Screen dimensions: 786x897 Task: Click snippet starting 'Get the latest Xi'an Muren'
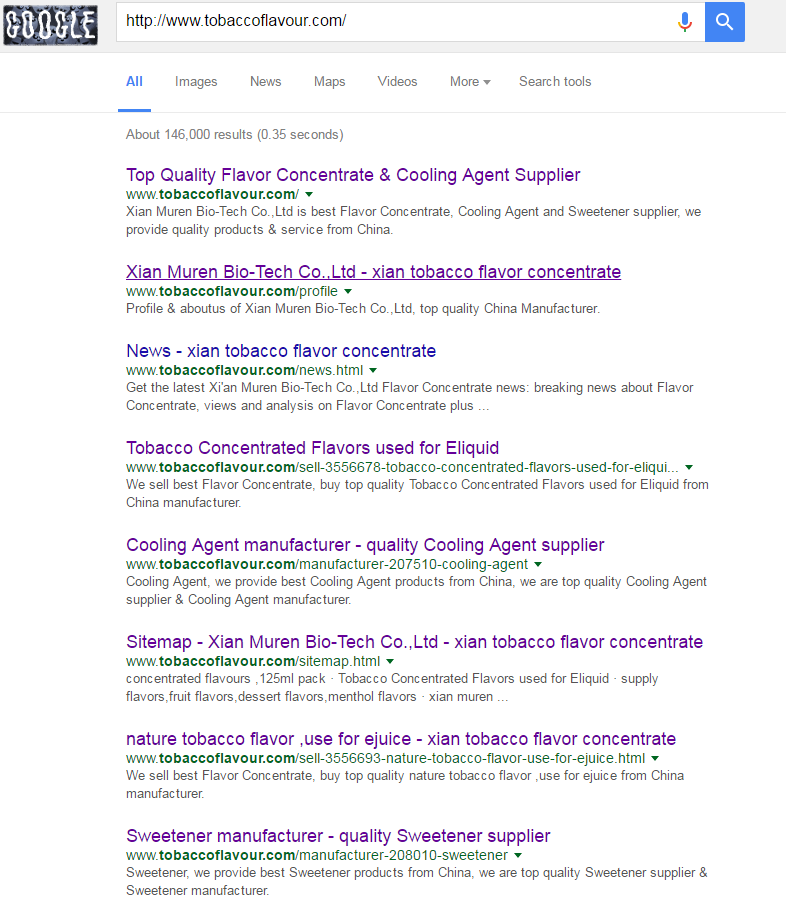(410, 396)
